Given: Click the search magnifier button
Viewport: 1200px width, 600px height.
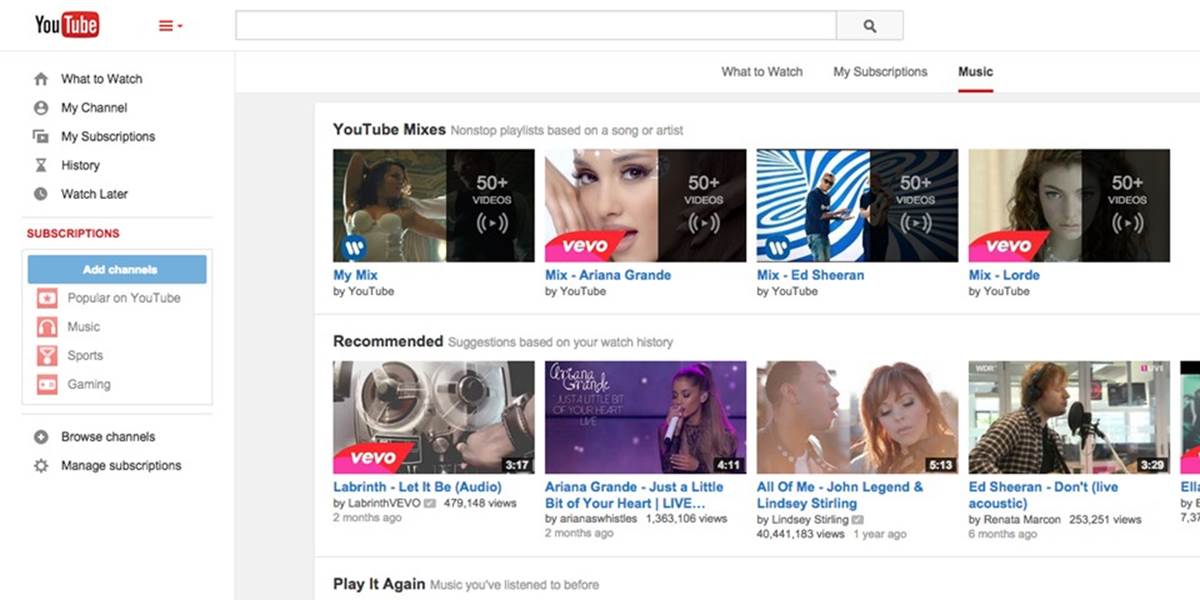Looking at the screenshot, I should click(x=869, y=25).
